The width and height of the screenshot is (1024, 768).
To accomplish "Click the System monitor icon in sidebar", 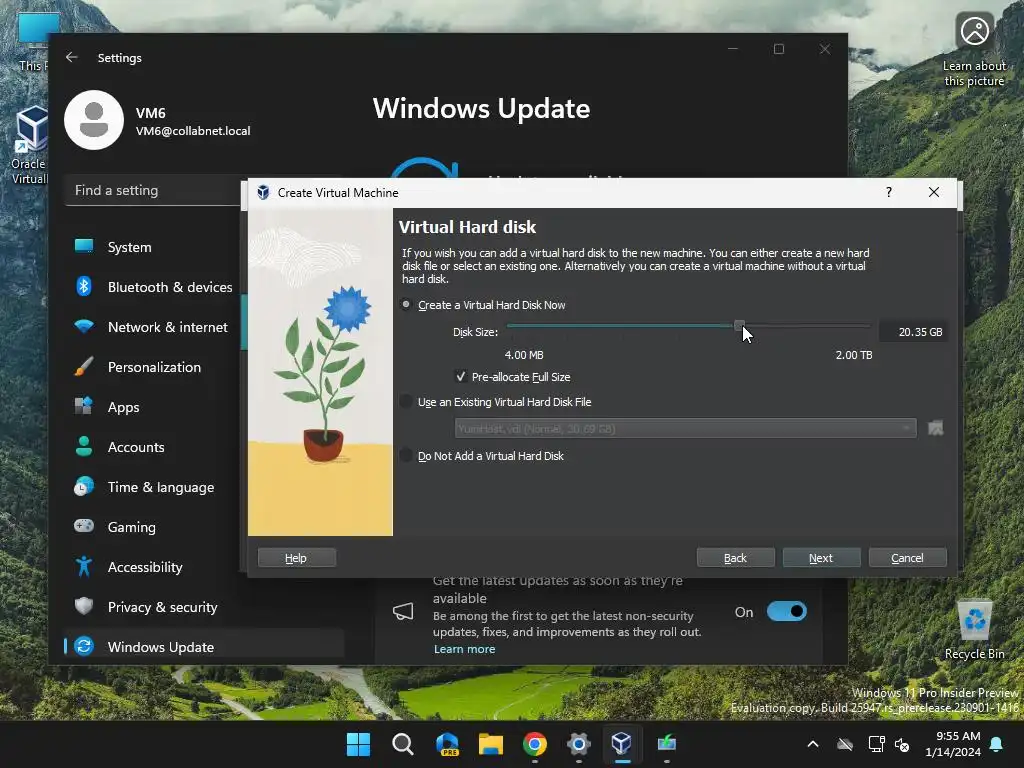I will 84,246.
